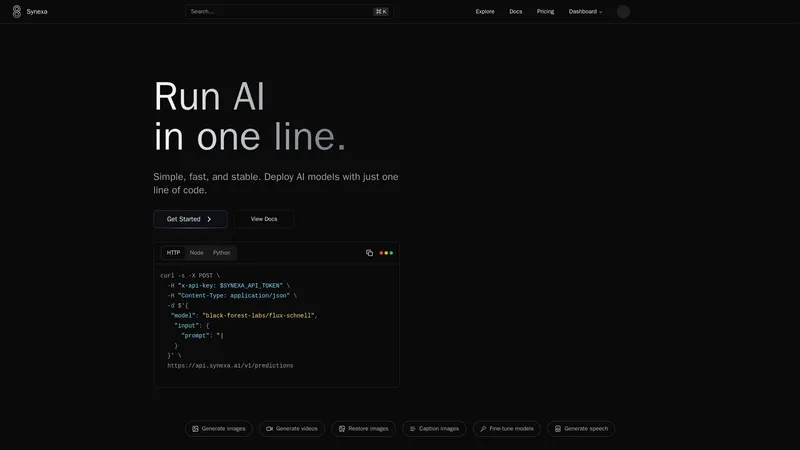
Task: Switch to the Python code tab
Action: pyautogui.click(x=221, y=253)
